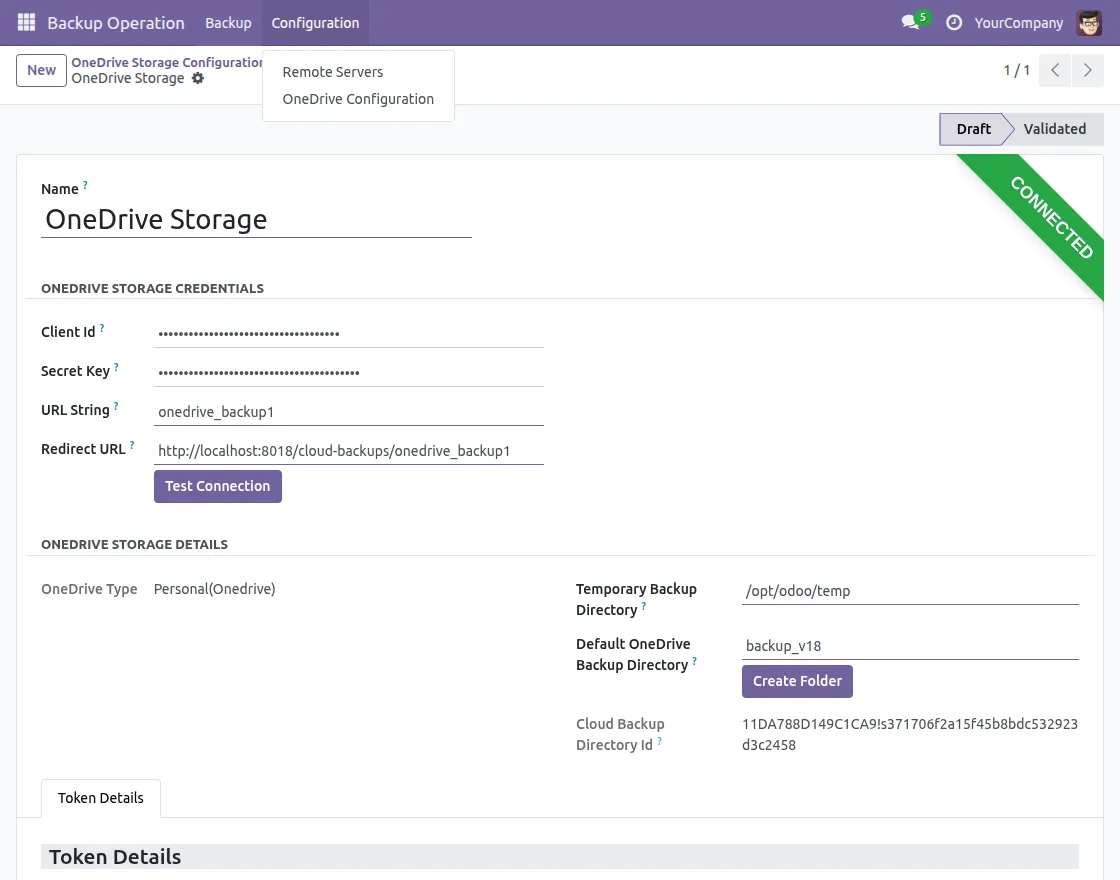Open the Backup menu
Viewport: 1120px width, 880px height.
click(x=228, y=22)
